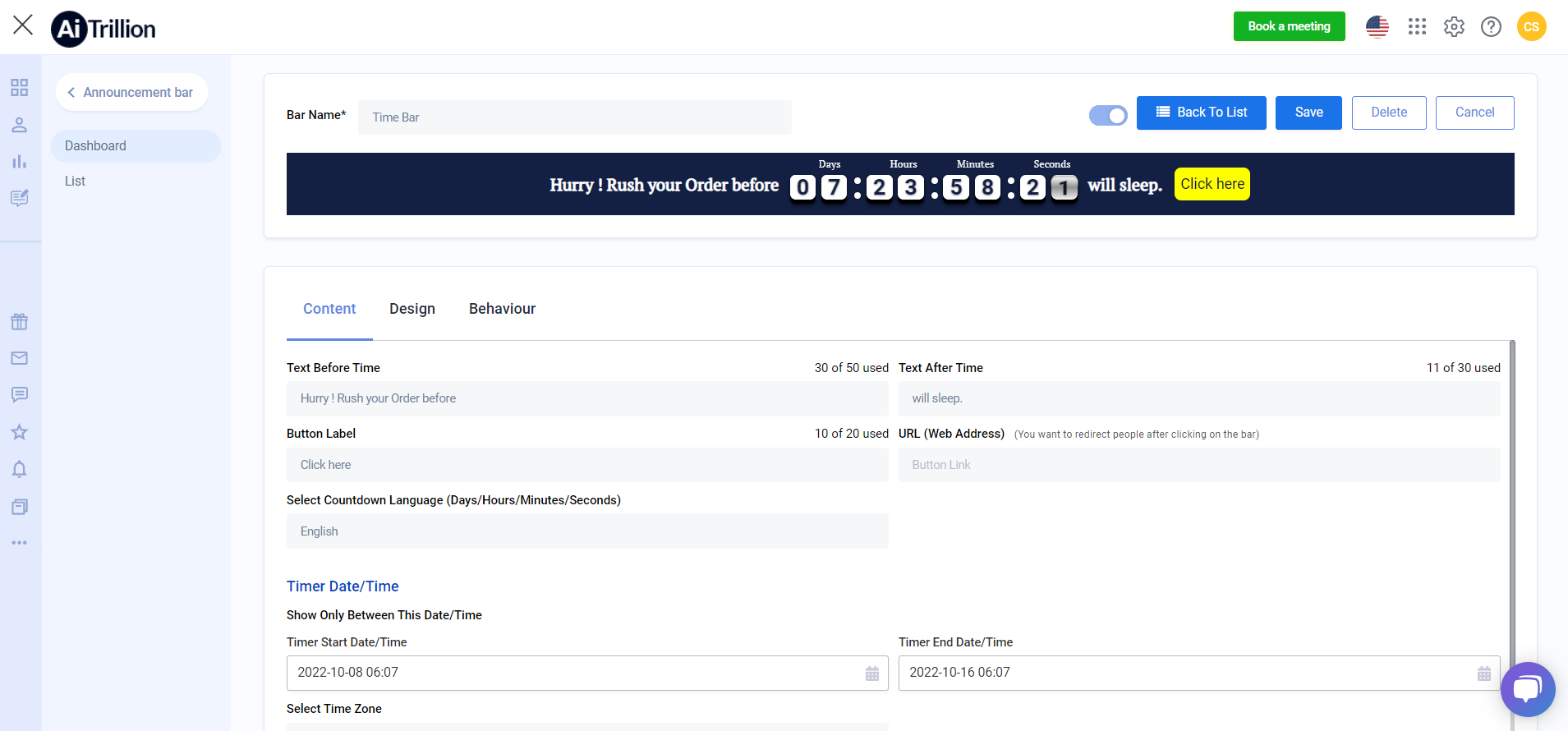Switch to the Content tab

(329, 309)
